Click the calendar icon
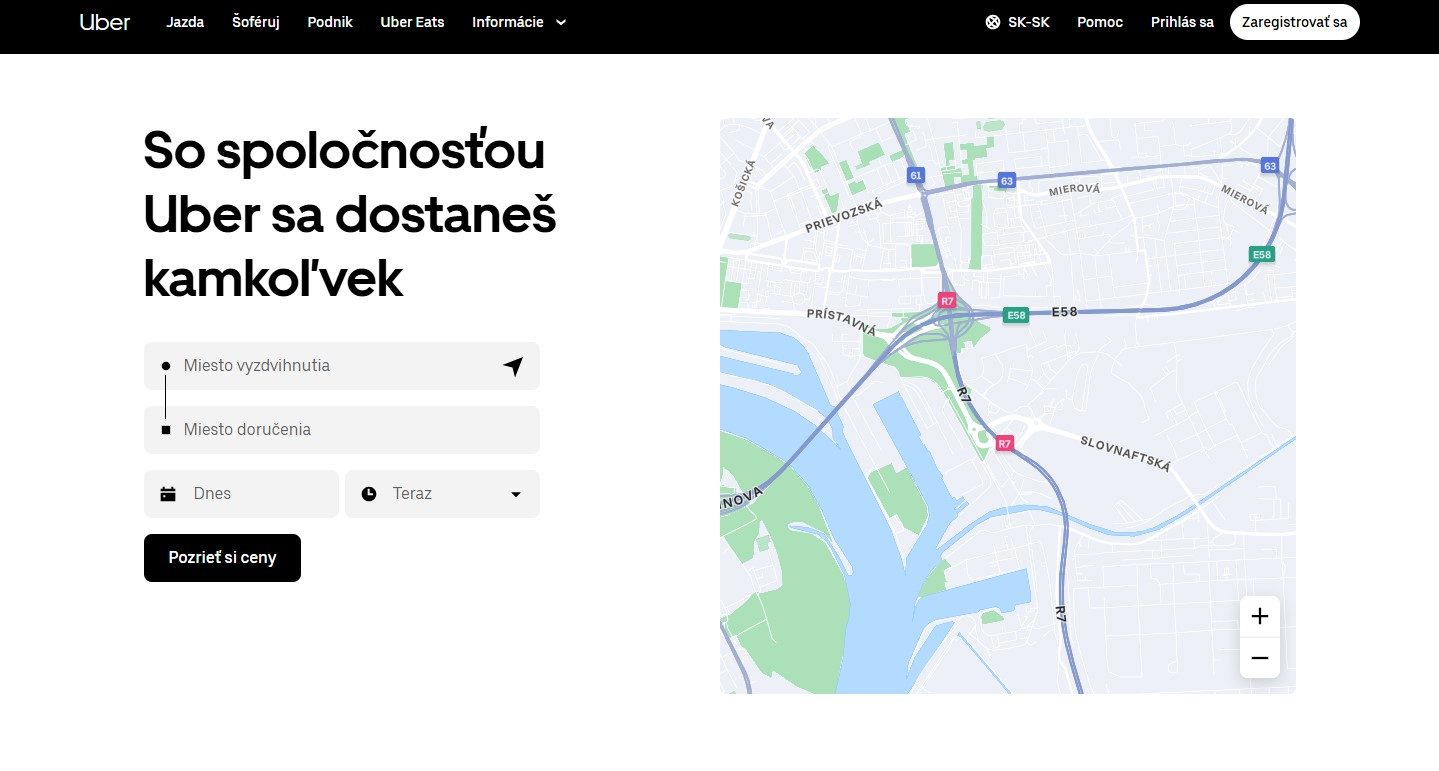The width and height of the screenshot is (1439, 771). click(168, 494)
